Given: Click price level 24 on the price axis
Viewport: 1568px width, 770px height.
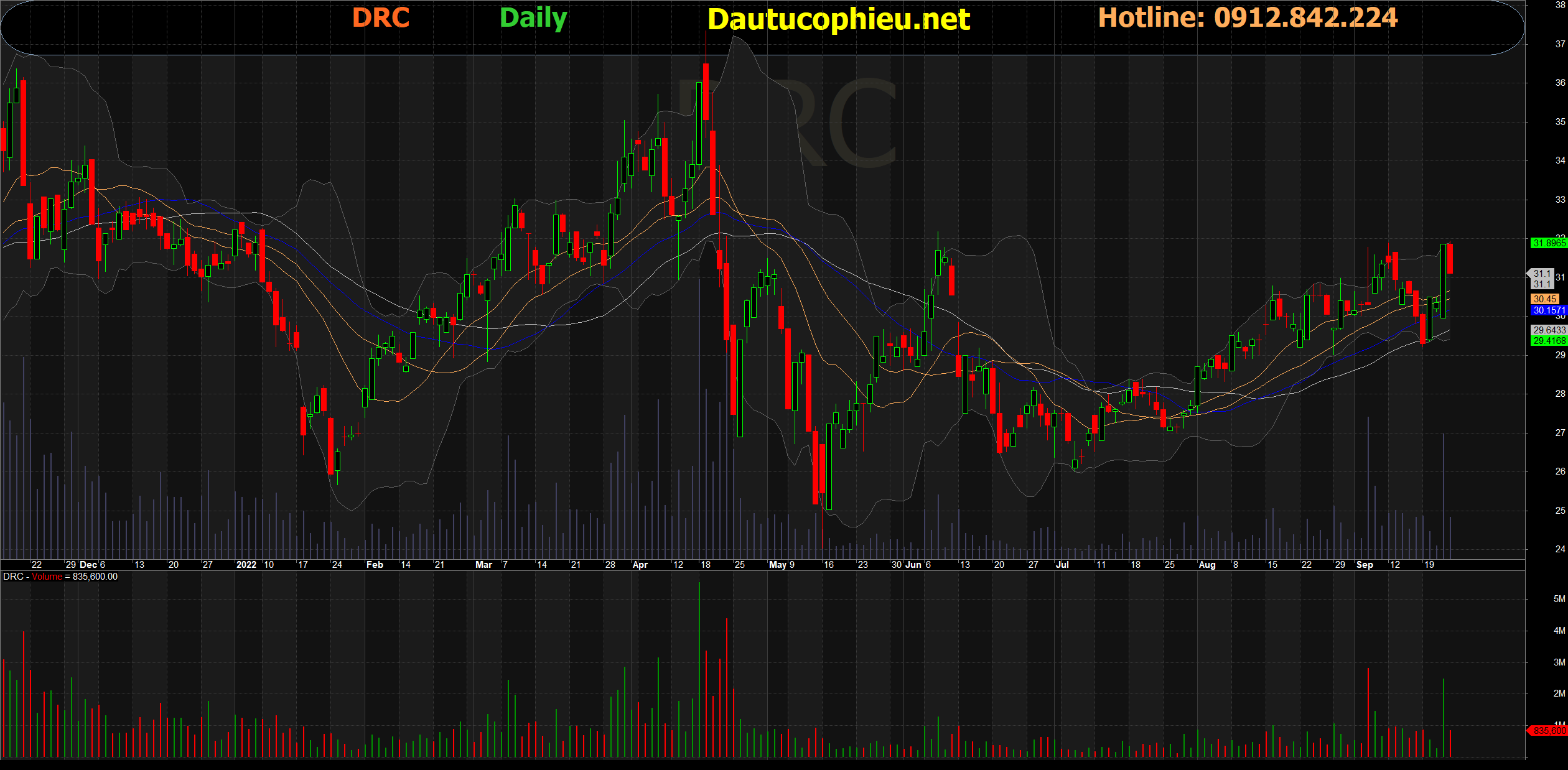Looking at the screenshot, I should tap(1560, 549).
